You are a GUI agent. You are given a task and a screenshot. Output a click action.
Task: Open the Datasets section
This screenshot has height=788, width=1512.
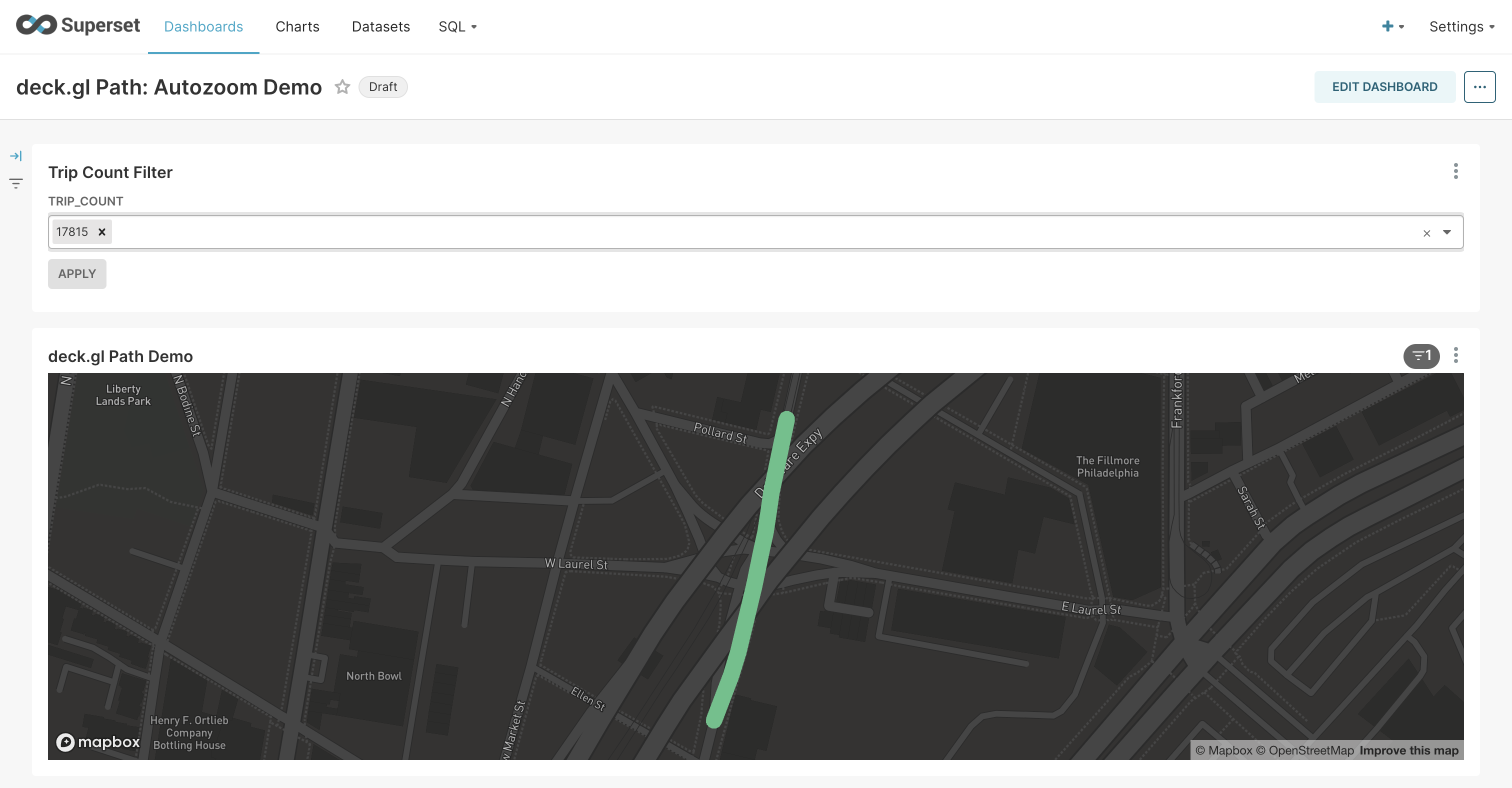[x=380, y=26]
